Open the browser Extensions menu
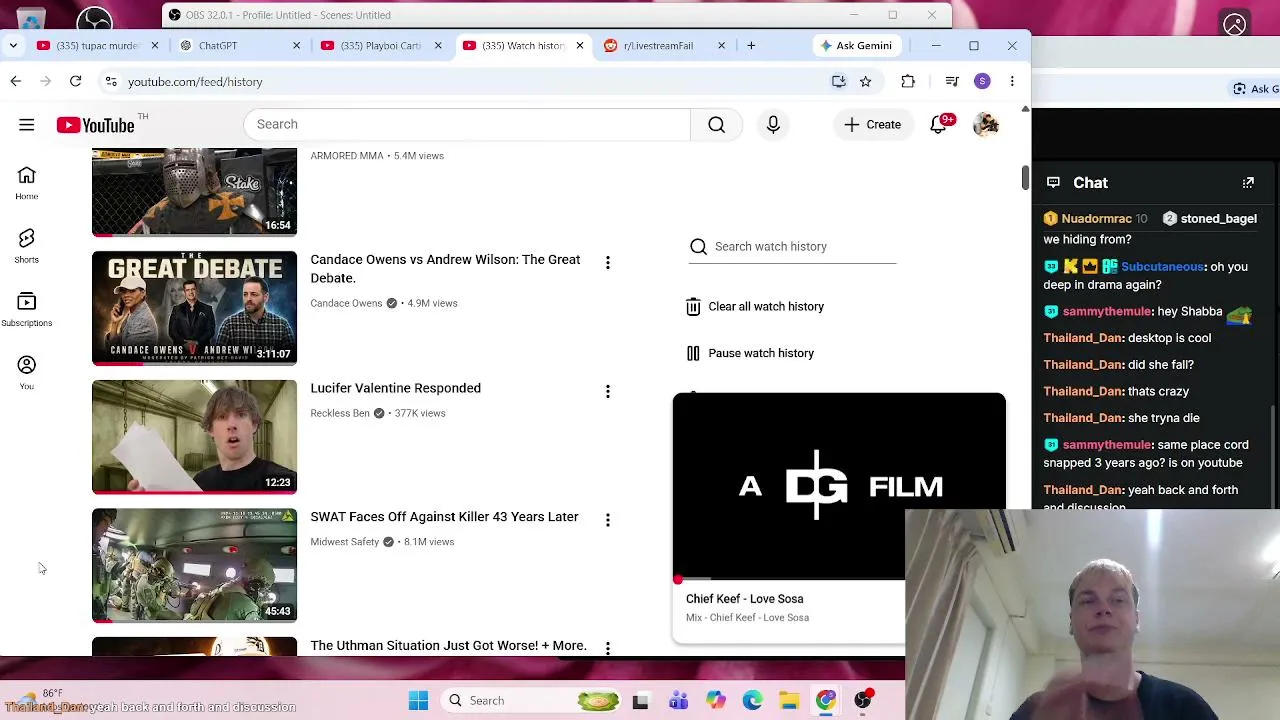Image resolution: width=1280 pixels, height=720 pixels. point(908,82)
